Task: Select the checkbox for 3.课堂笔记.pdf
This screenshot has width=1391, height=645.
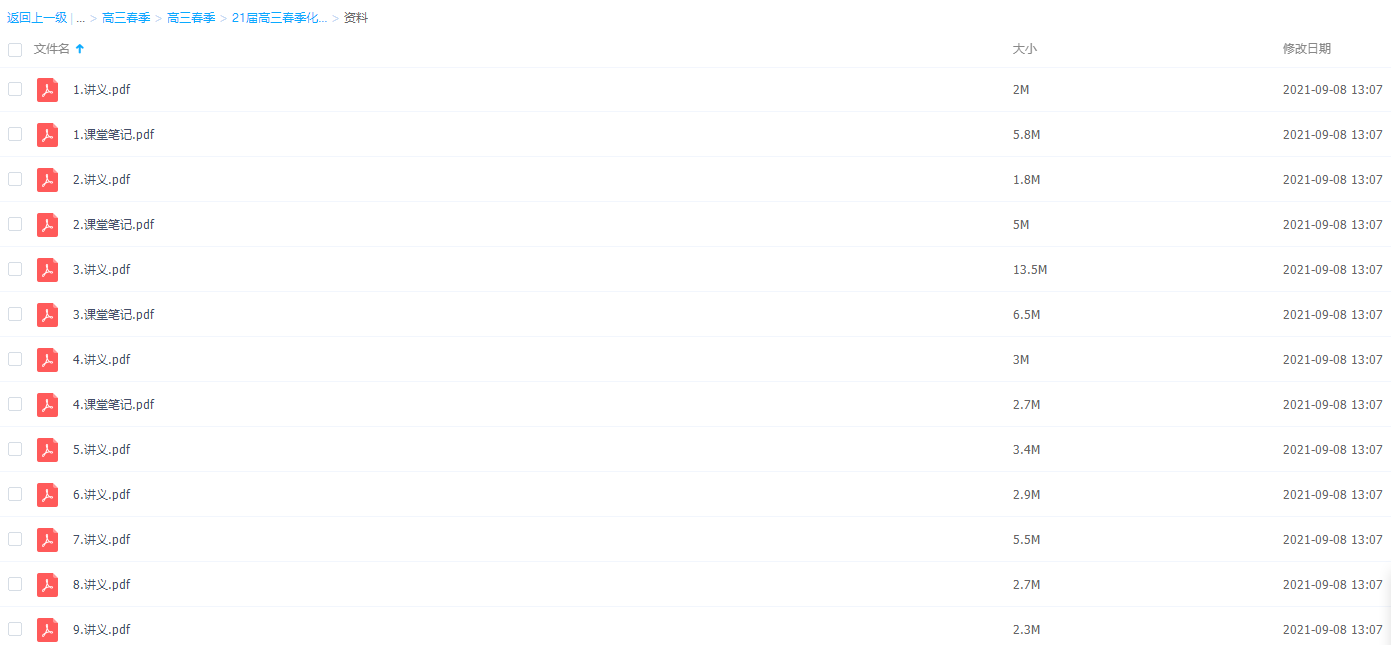Action: [x=15, y=314]
